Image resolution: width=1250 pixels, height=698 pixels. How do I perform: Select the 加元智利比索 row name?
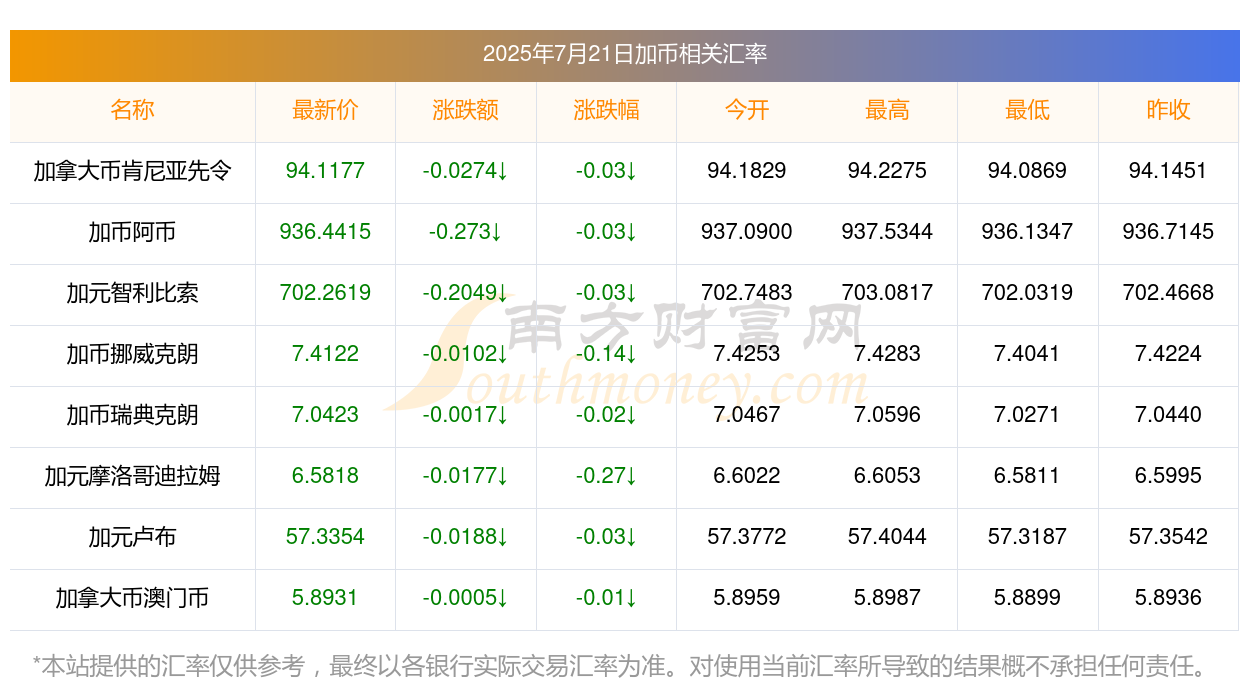(x=133, y=293)
